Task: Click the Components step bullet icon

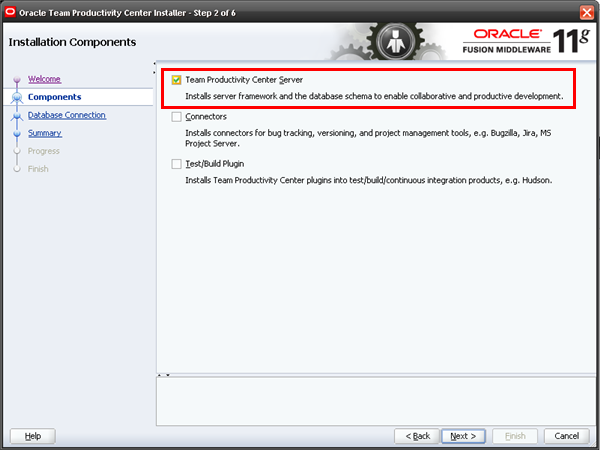Action: [16, 97]
